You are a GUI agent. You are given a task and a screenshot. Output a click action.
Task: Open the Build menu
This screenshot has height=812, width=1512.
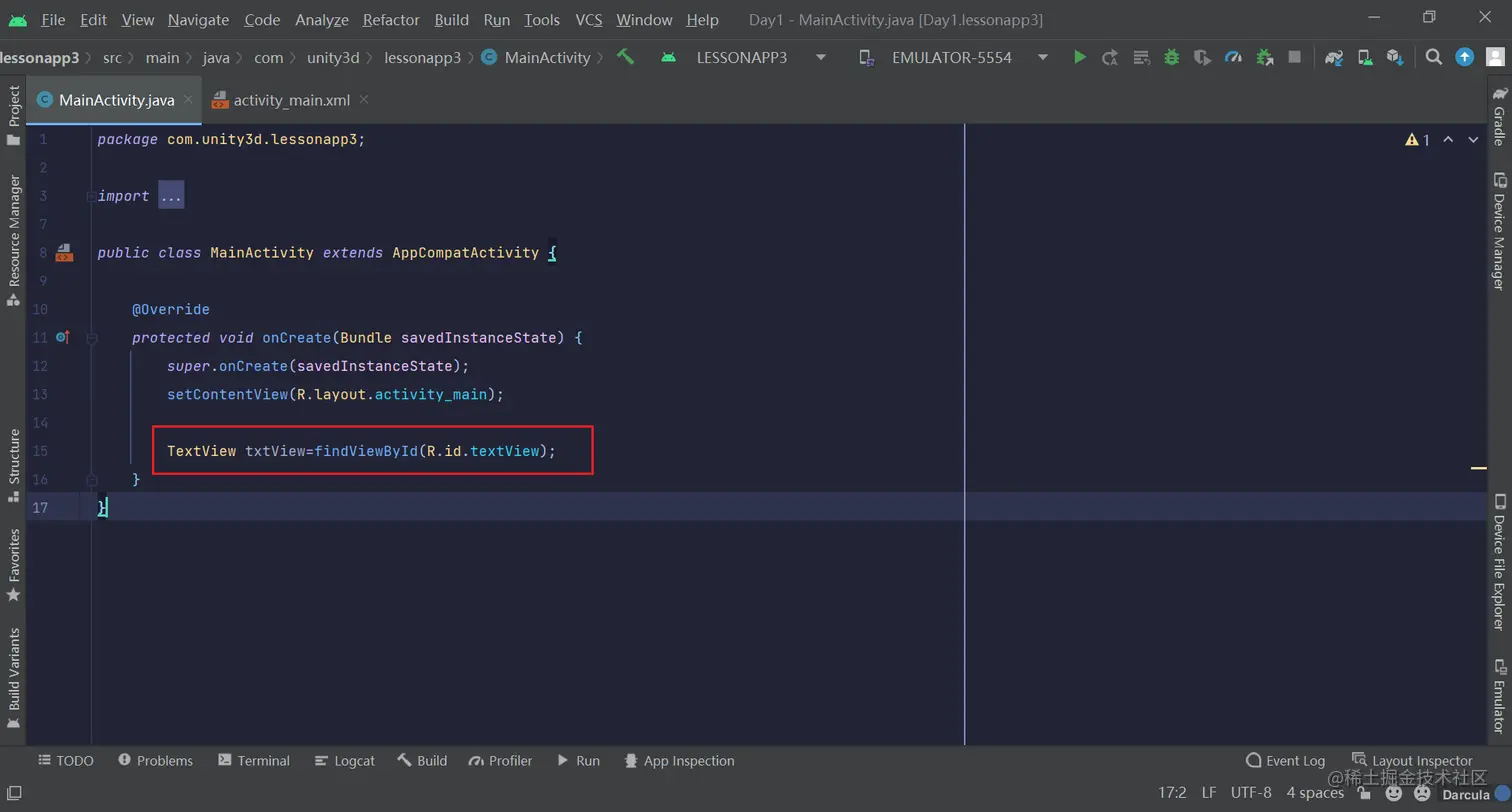pyautogui.click(x=452, y=20)
